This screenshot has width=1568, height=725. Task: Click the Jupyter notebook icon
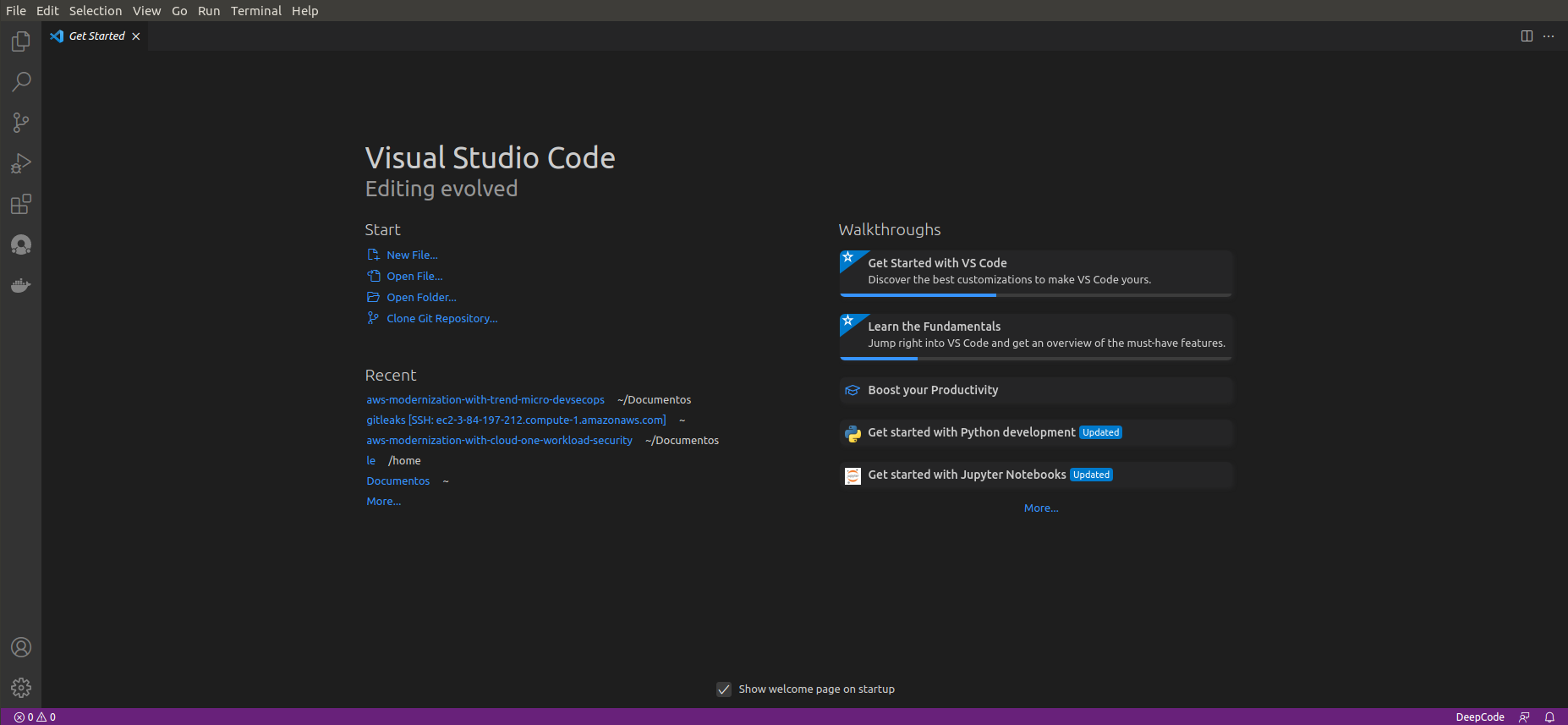853,475
